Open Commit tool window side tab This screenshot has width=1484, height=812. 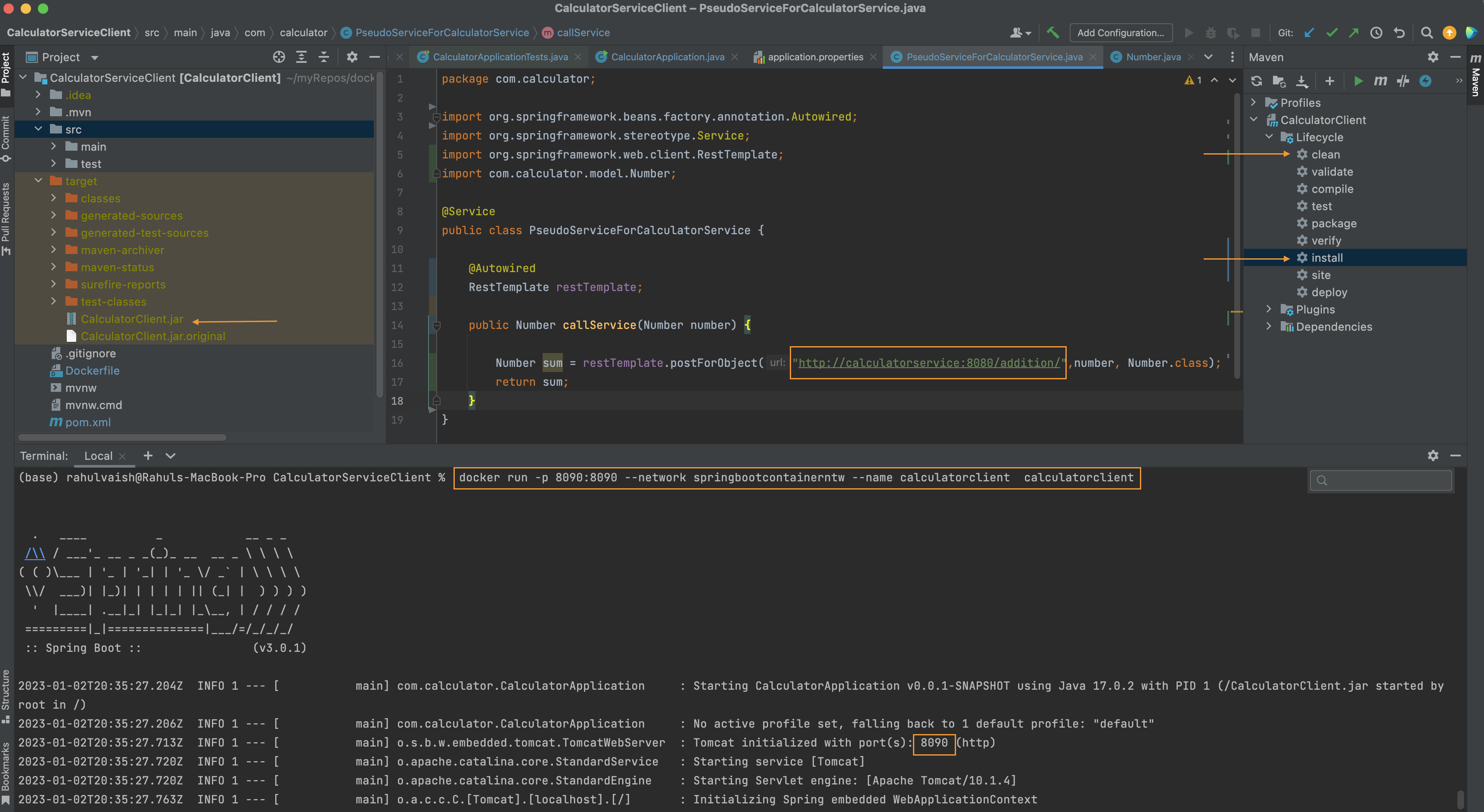pos(6,139)
